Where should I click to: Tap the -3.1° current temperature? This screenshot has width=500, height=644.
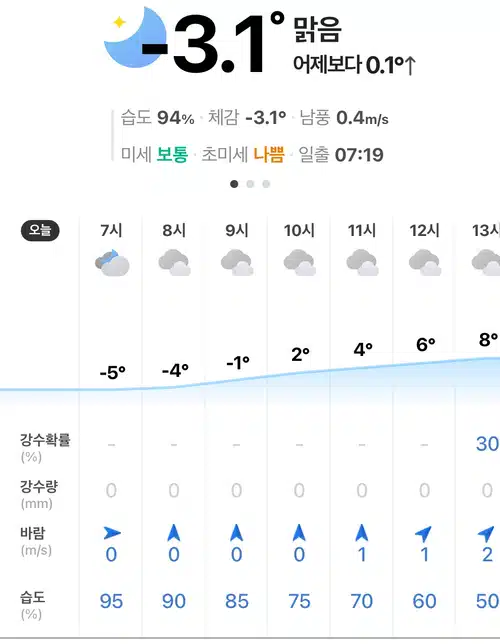(x=213, y=43)
